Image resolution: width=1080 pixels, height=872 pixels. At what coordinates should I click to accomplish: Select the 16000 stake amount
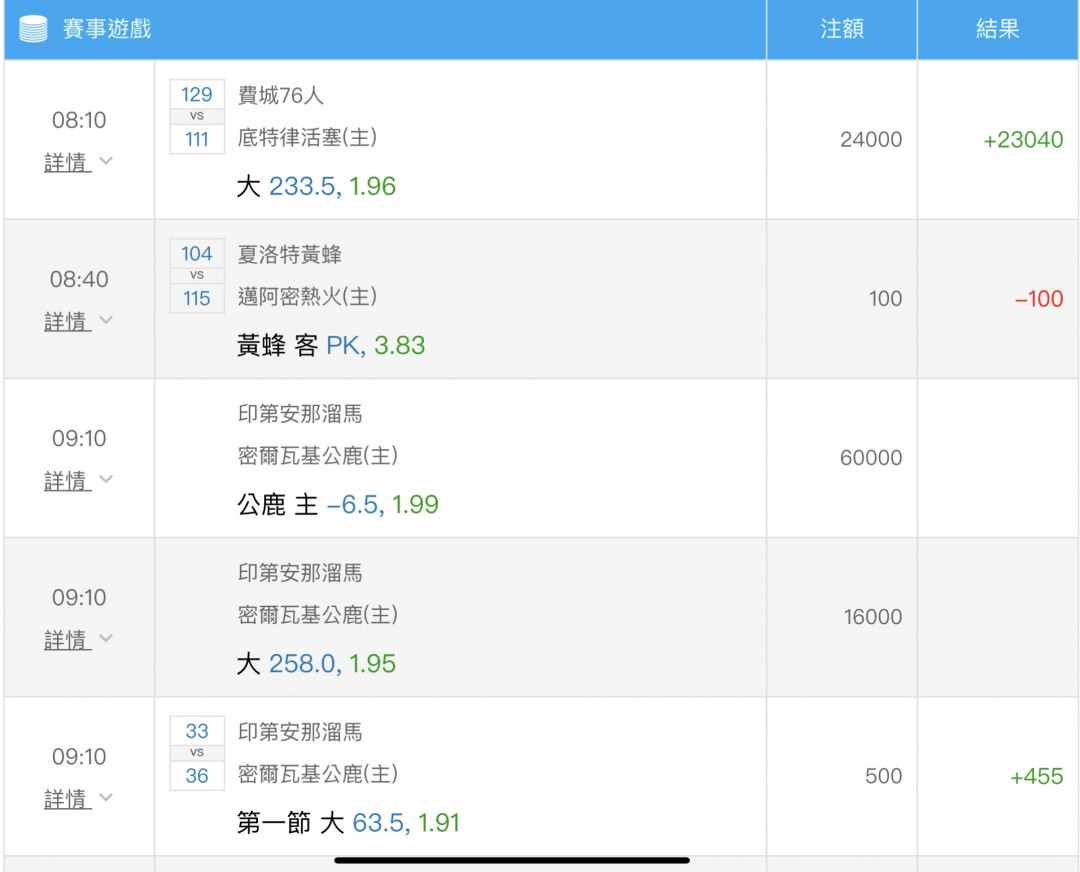click(x=873, y=617)
